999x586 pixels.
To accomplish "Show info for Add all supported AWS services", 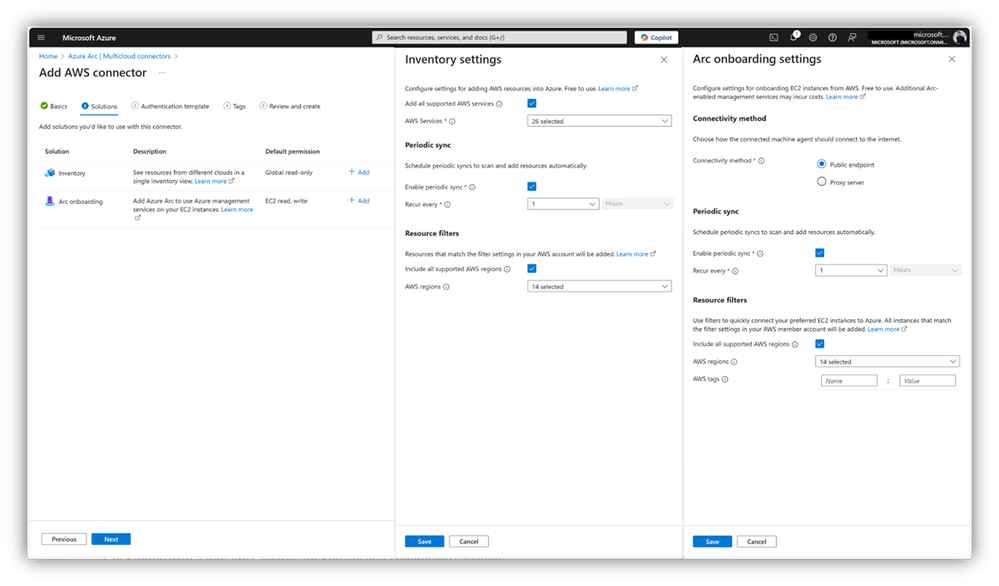I will coord(500,104).
